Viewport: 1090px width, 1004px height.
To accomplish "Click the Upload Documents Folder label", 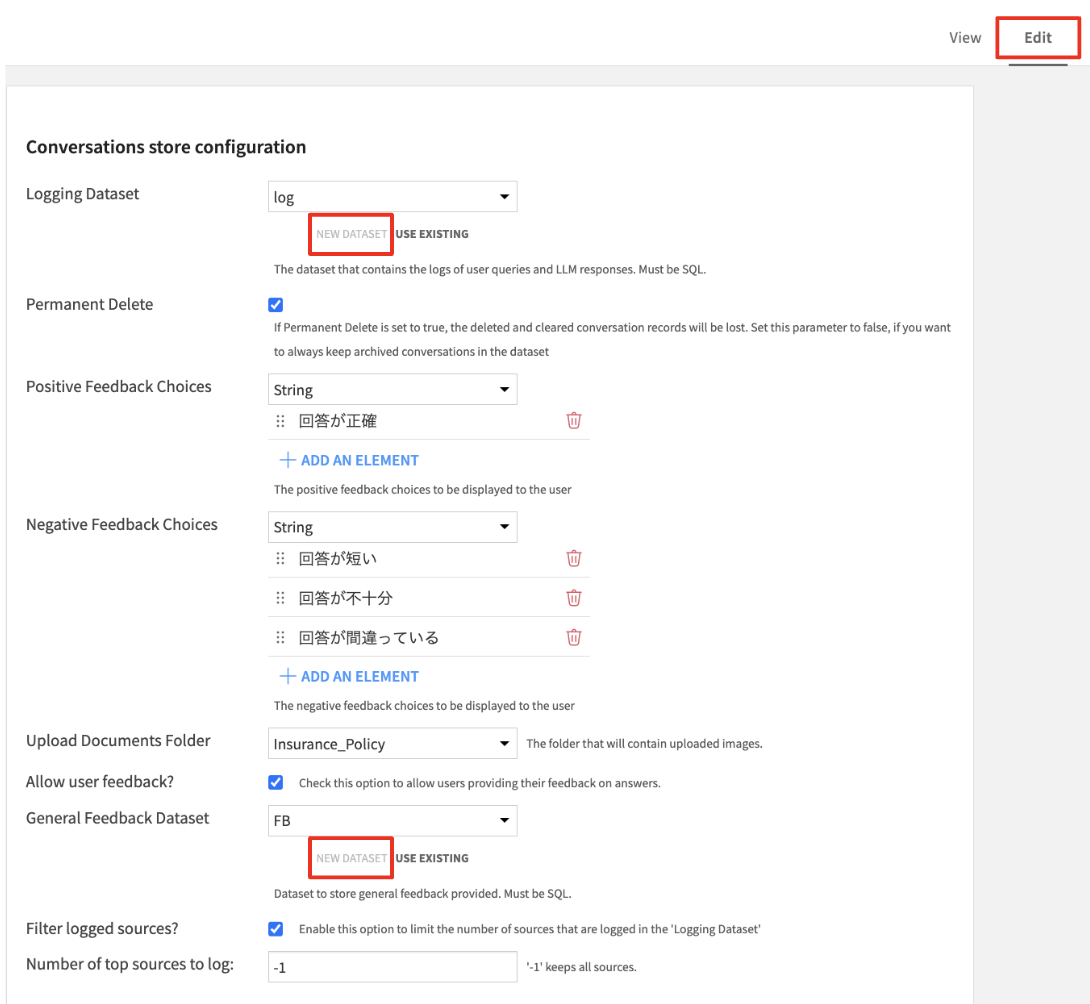I will point(118,740).
